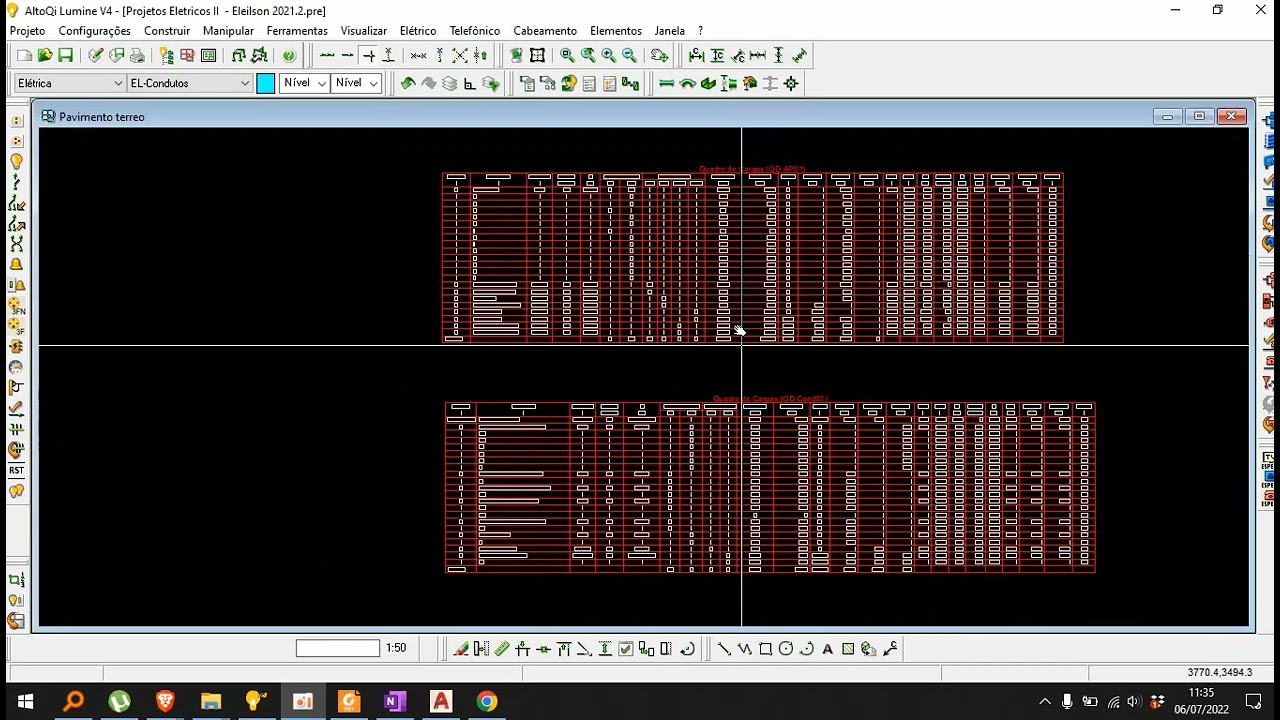Click the cyan layer color swatch

tap(266, 83)
